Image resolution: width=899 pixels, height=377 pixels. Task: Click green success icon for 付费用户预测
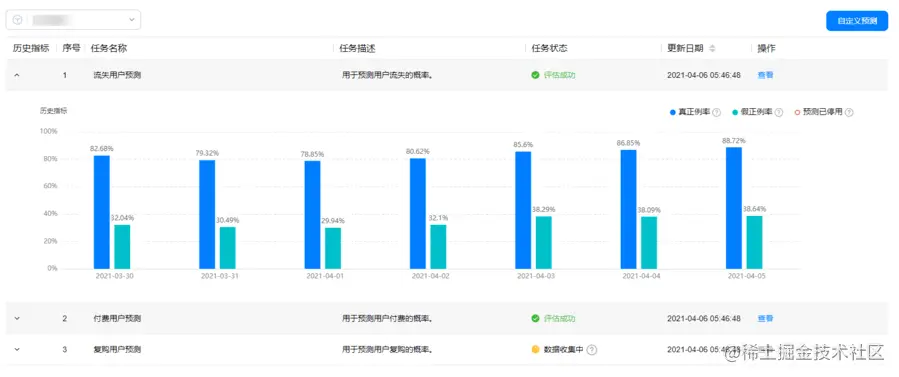tap(535, 319)
